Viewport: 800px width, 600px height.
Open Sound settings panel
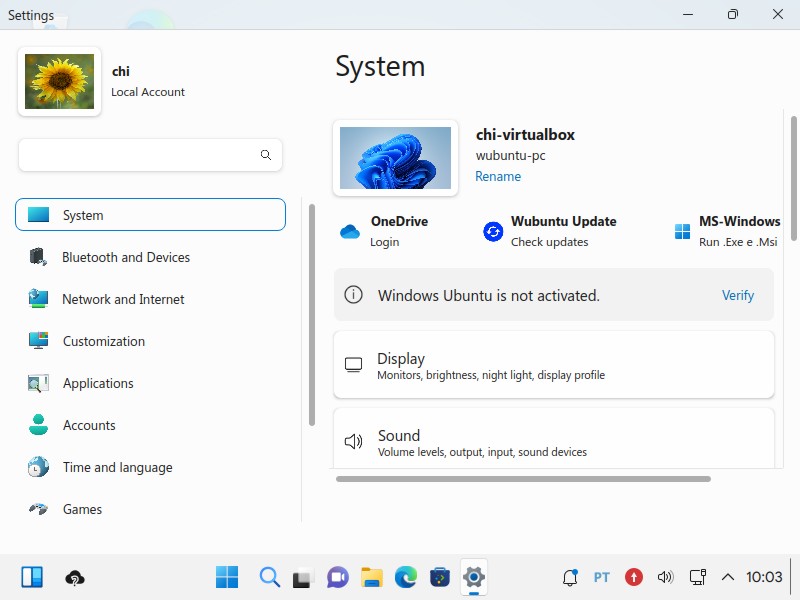(x=553, y=442)
